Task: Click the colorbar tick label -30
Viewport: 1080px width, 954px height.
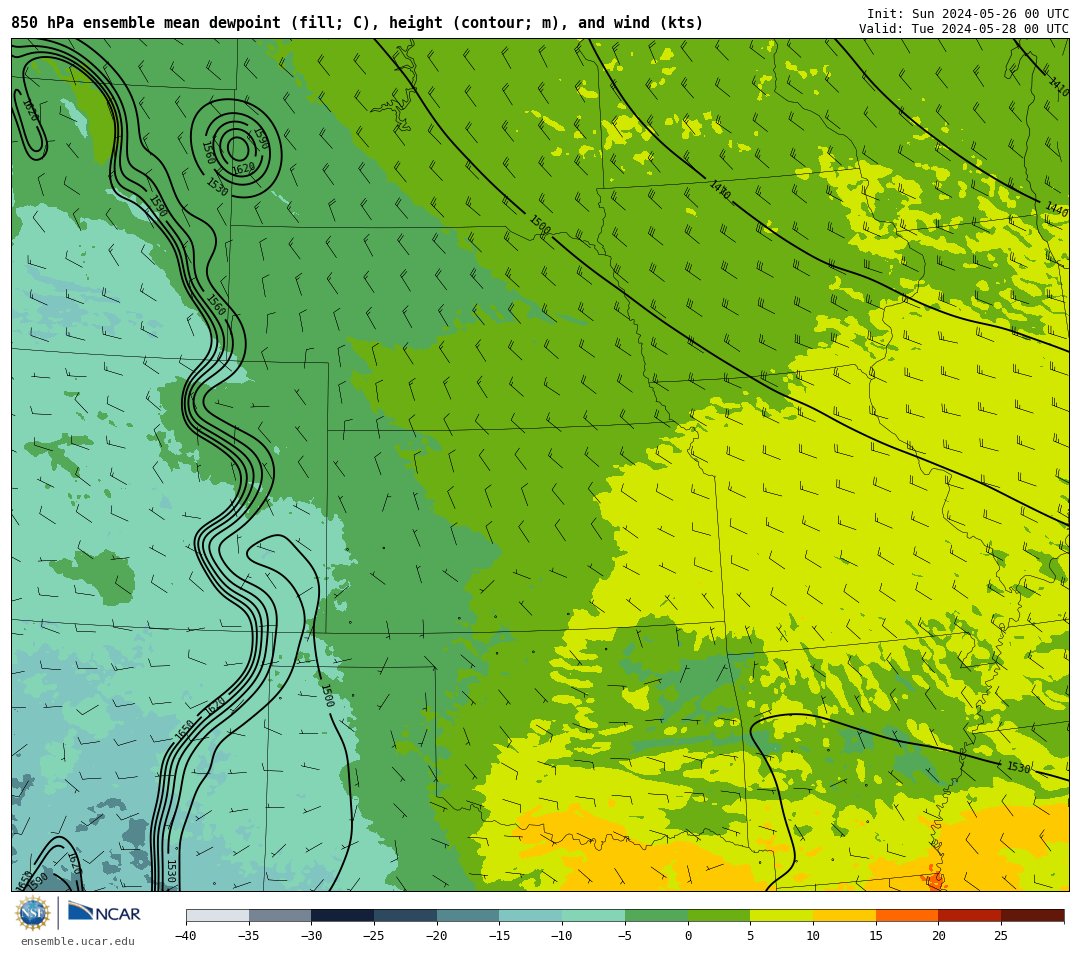Action: [311, 935]
